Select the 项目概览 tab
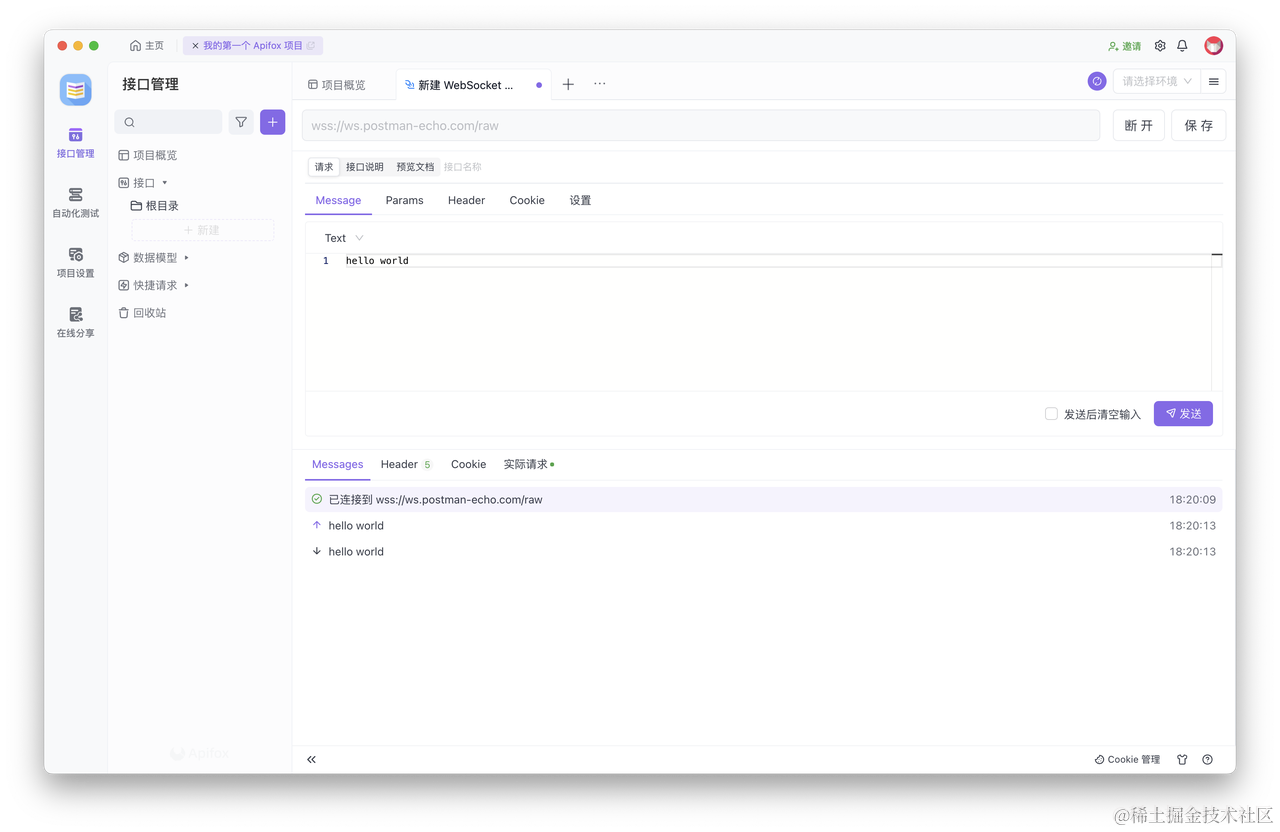 point(337,85)
